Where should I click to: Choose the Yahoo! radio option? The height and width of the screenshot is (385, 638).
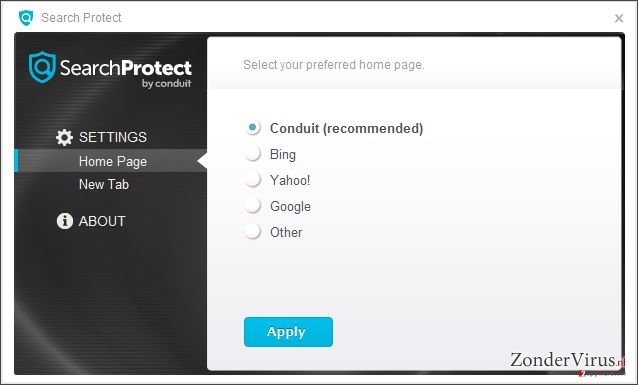click(x=253, y=180)
